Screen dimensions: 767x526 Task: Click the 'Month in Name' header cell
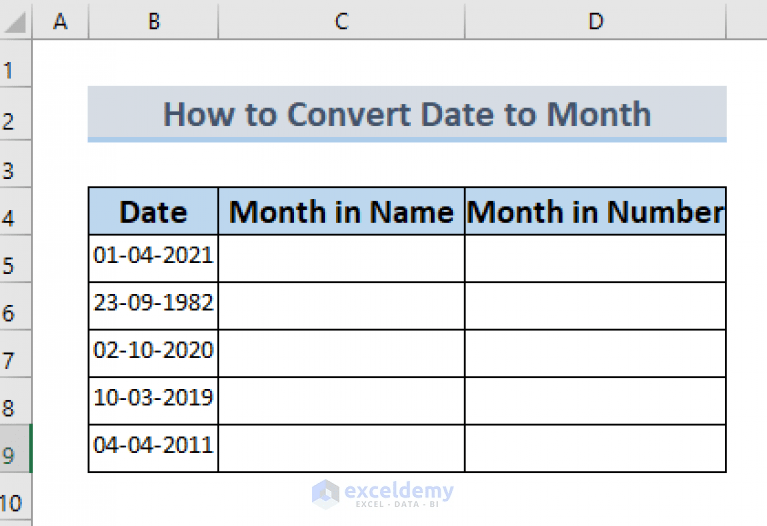[x=341, y=211]
